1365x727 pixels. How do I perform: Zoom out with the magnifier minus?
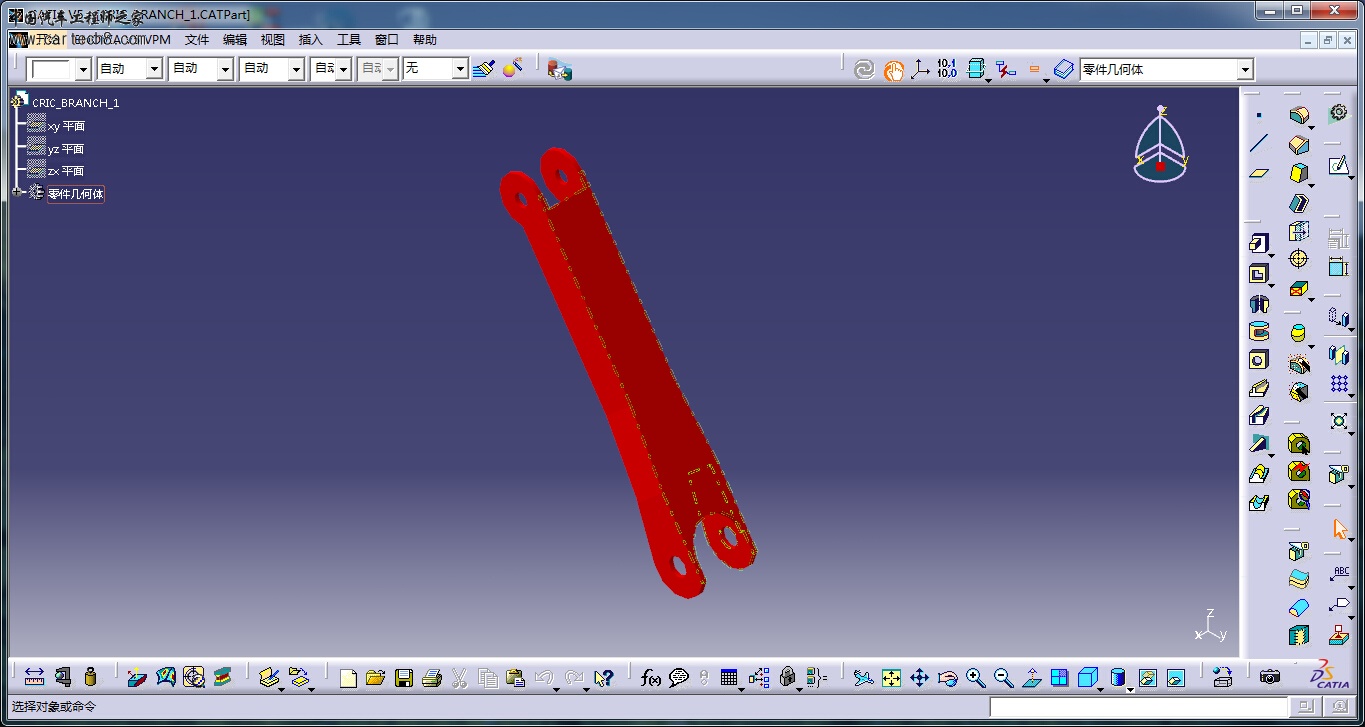coord(1003,678)
